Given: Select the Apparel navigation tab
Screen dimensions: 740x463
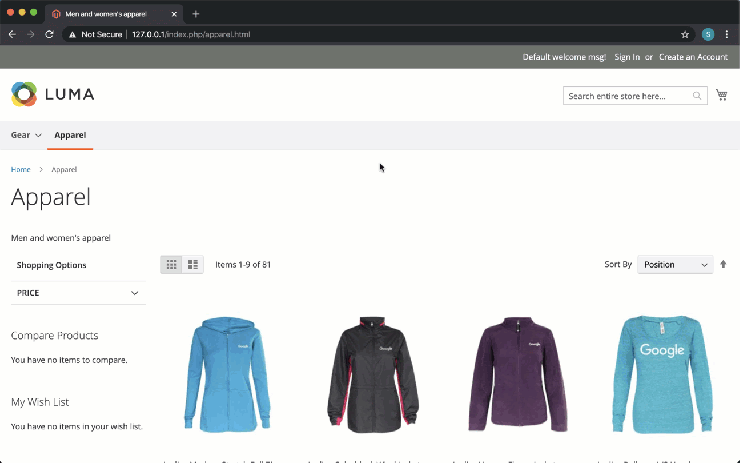Looking at the screenshot, I should [70, 135].
